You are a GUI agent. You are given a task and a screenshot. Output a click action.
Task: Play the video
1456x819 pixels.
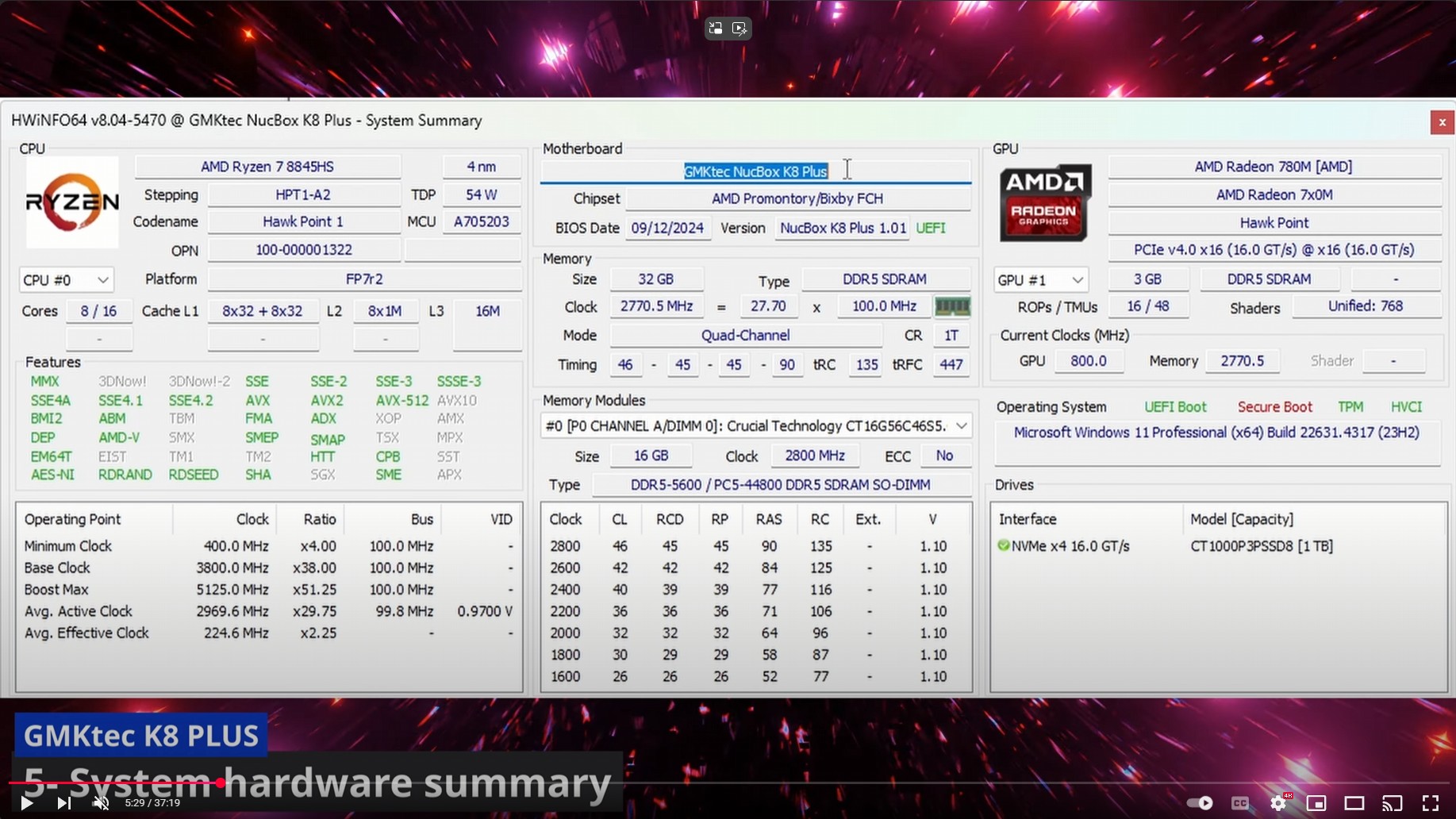pos(27,802)
